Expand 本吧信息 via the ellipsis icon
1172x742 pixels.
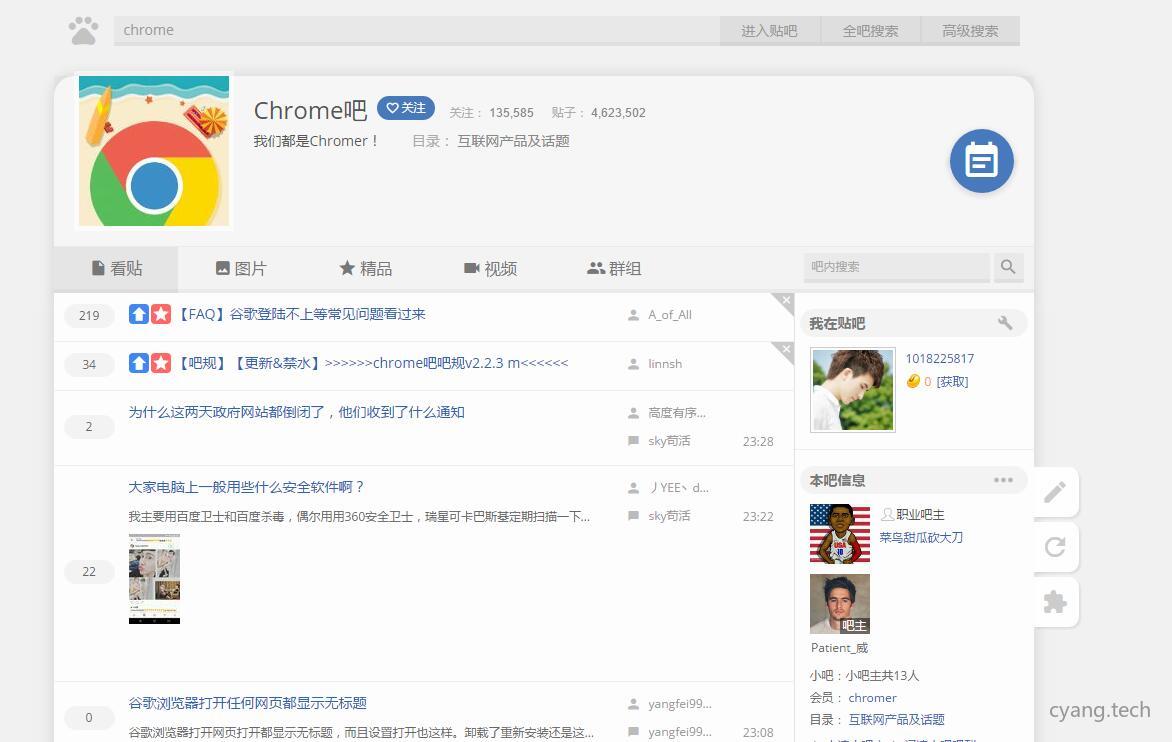[1003, 480]
